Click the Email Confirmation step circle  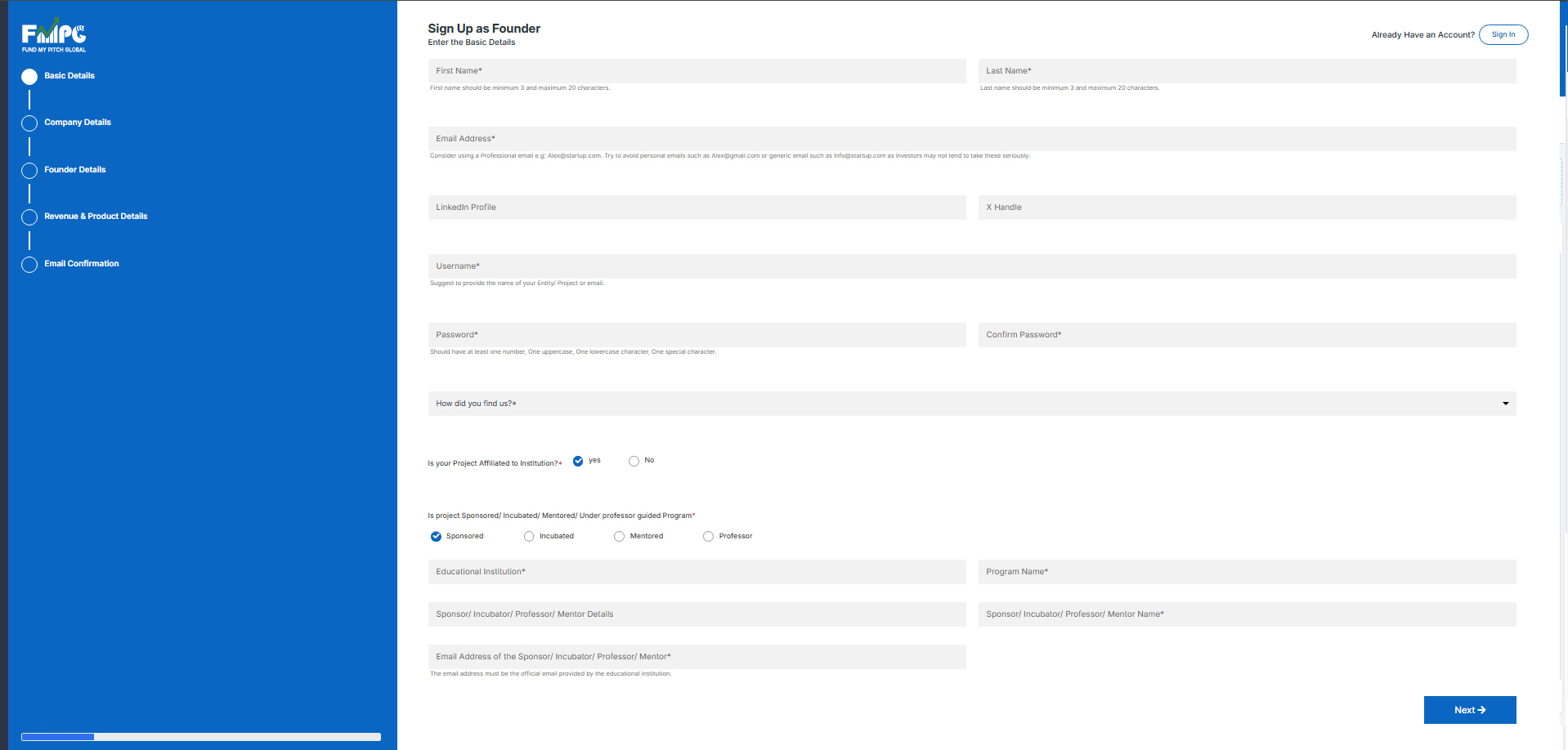(x=29, y=265)
